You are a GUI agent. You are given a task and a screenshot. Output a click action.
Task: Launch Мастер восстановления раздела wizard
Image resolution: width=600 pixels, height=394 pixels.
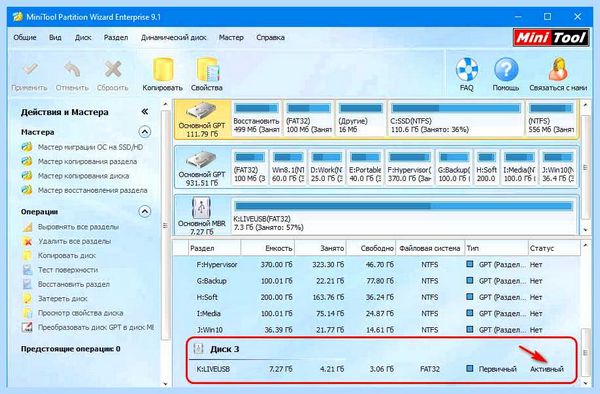[93, 190]
